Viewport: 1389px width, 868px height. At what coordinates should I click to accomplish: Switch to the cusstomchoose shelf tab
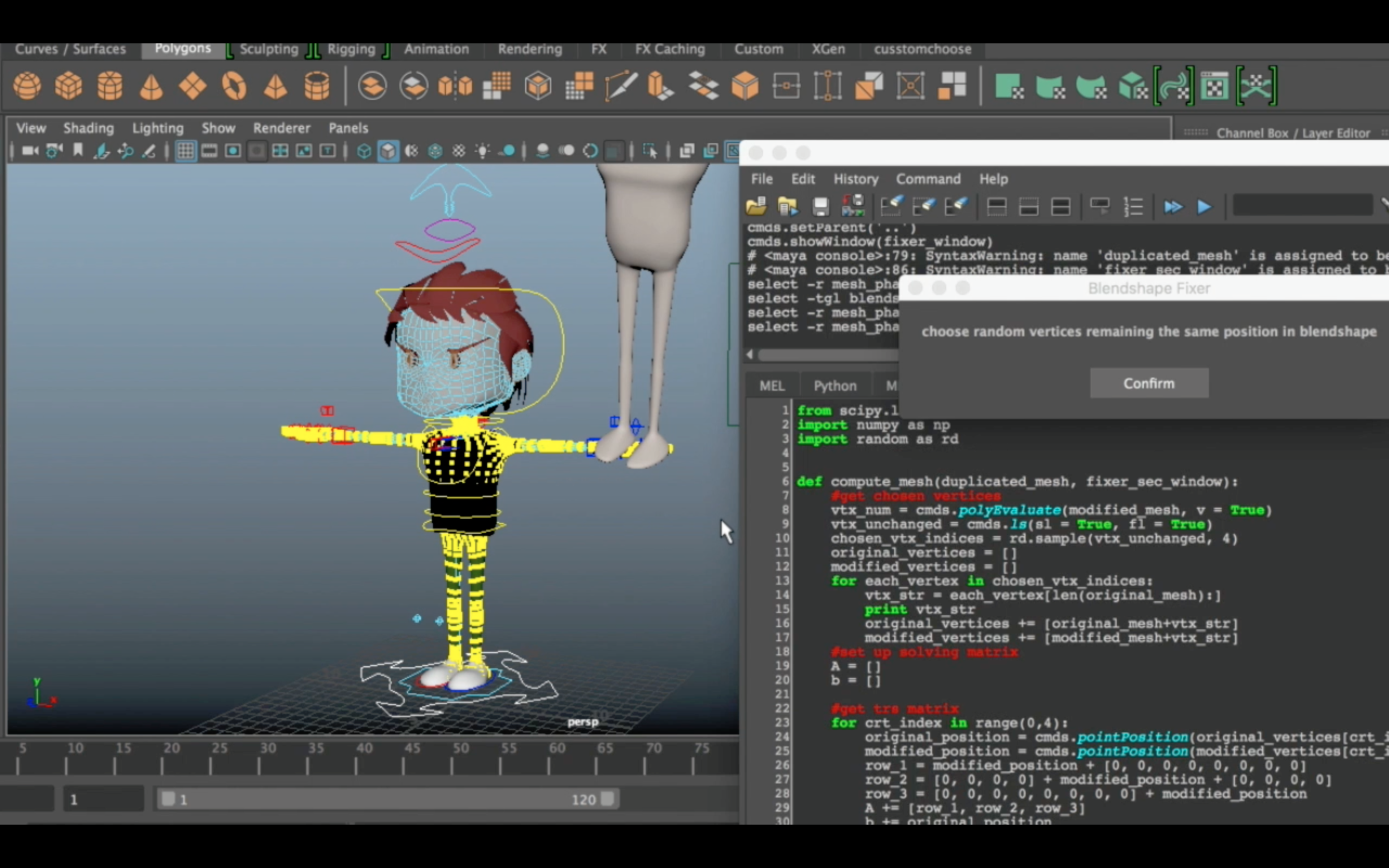(922, 49)
